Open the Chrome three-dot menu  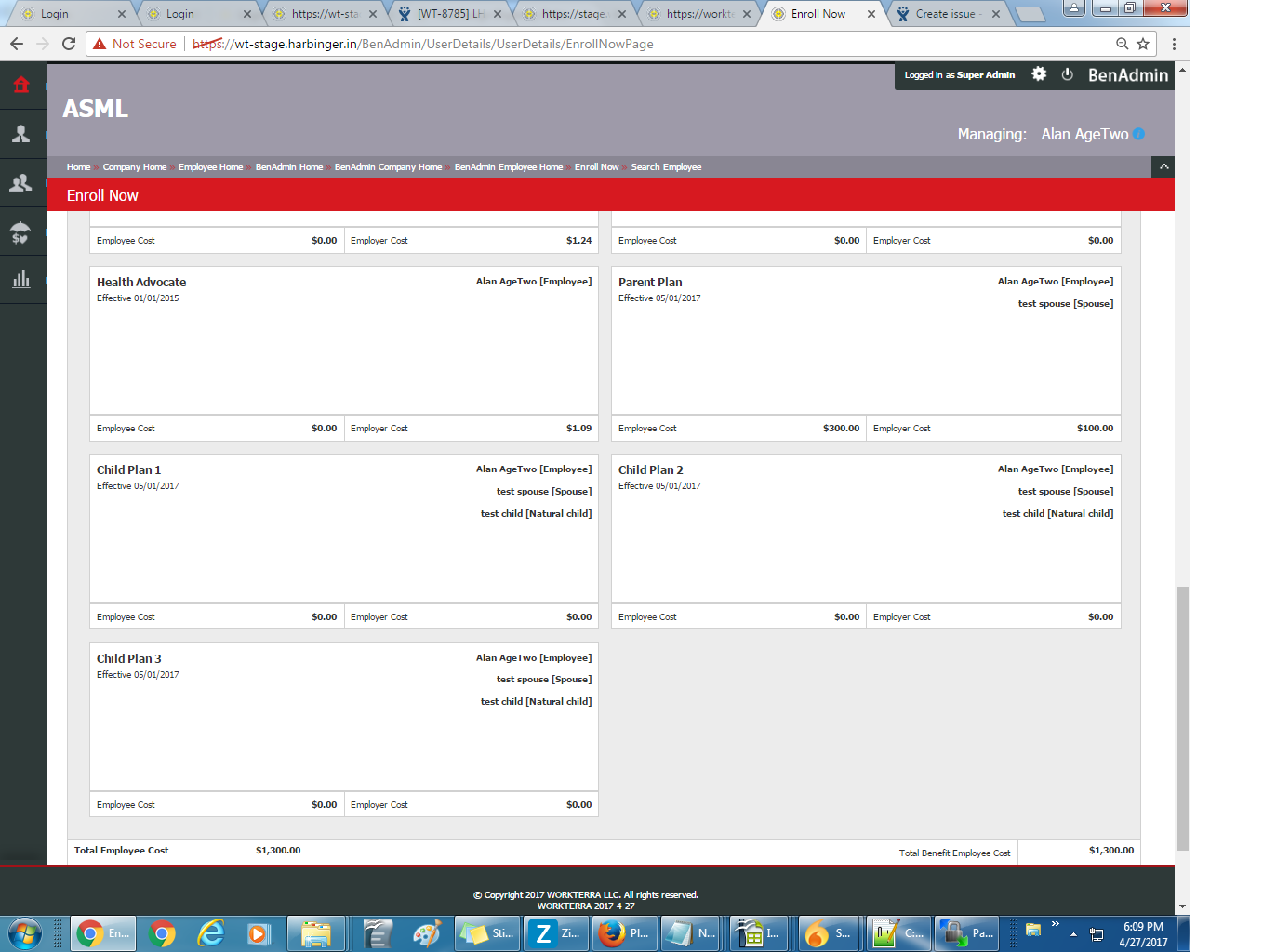click(x=1174, y=44)
